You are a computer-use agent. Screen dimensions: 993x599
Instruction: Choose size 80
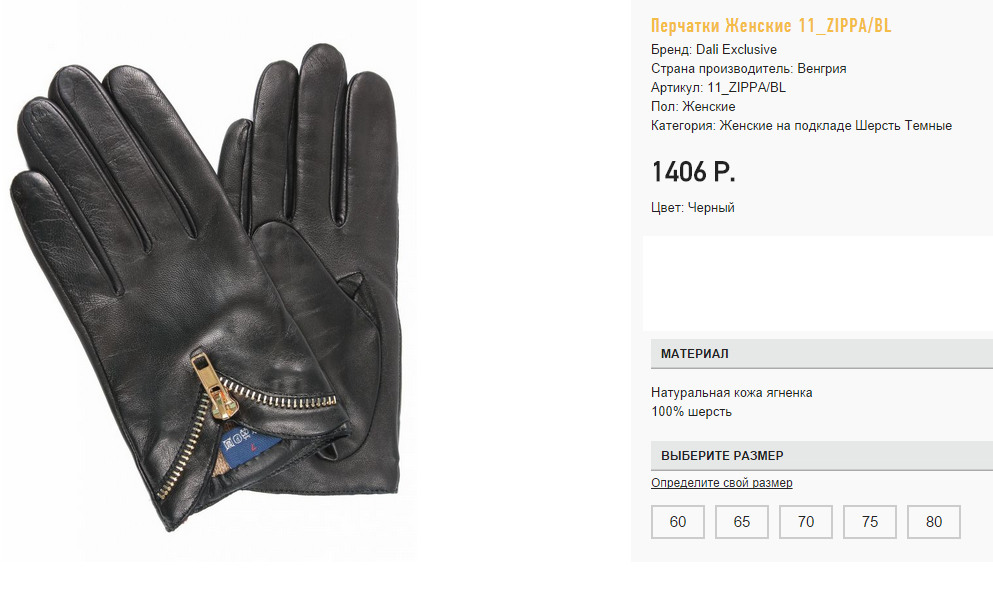tap(933, 522)
